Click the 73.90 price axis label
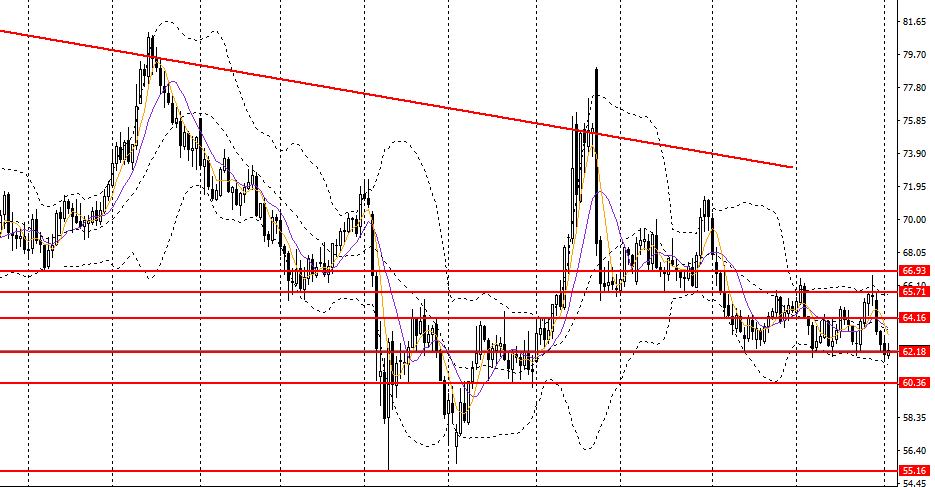 (912, 154)
